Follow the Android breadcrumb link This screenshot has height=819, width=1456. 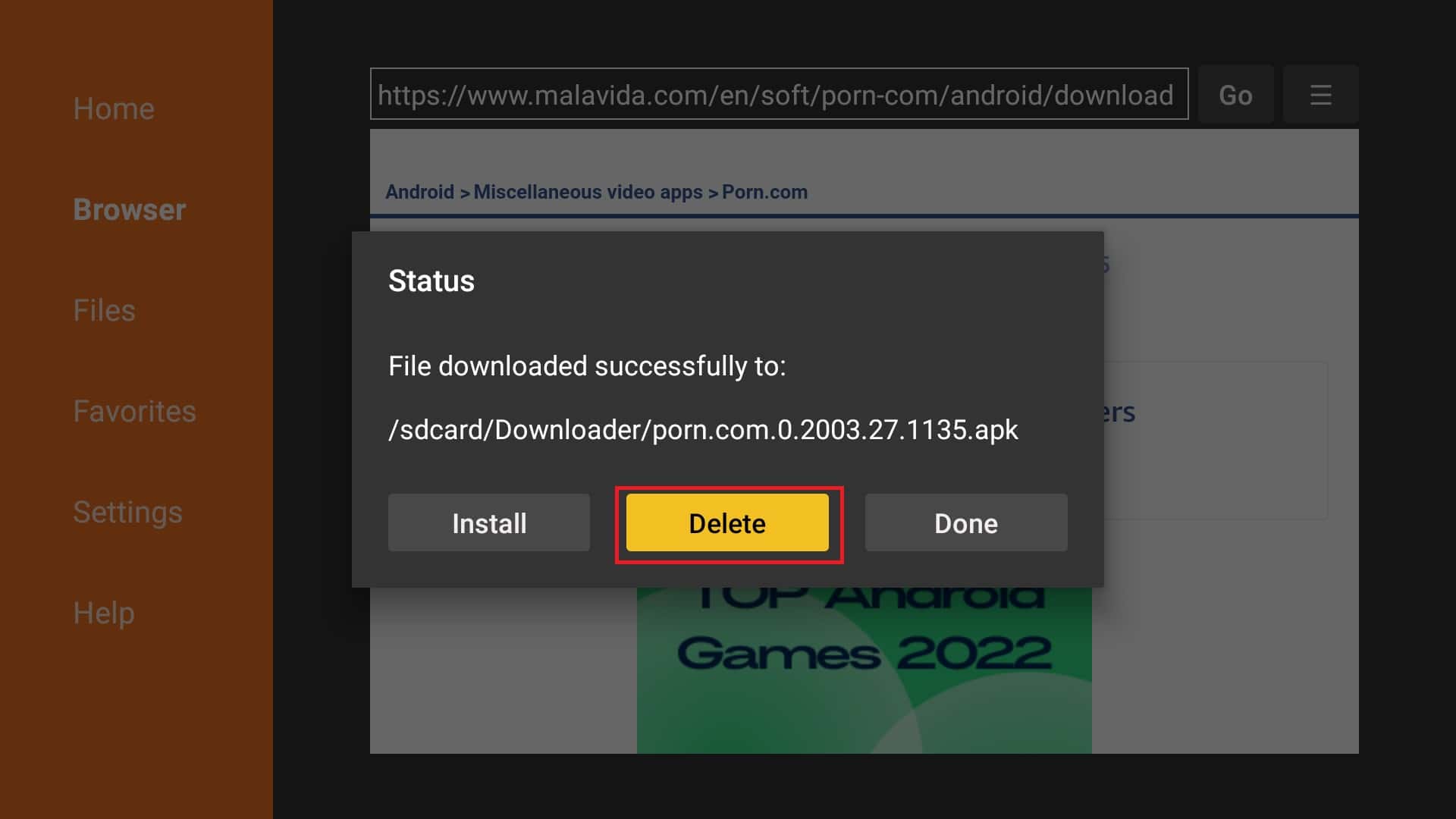point(419,192)
